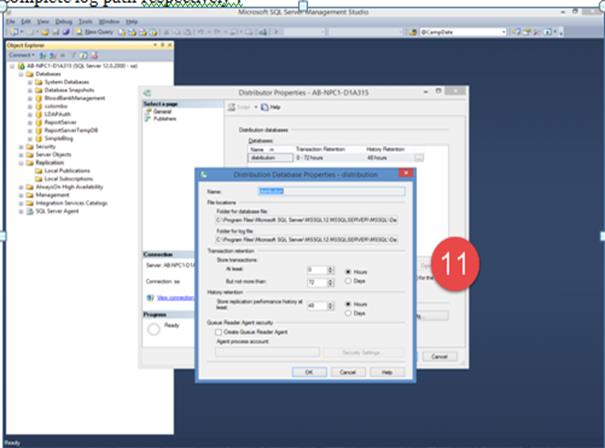Select Hours radio under Transaction retention
This screenshot has width=605, height=448.
(348, 272)
